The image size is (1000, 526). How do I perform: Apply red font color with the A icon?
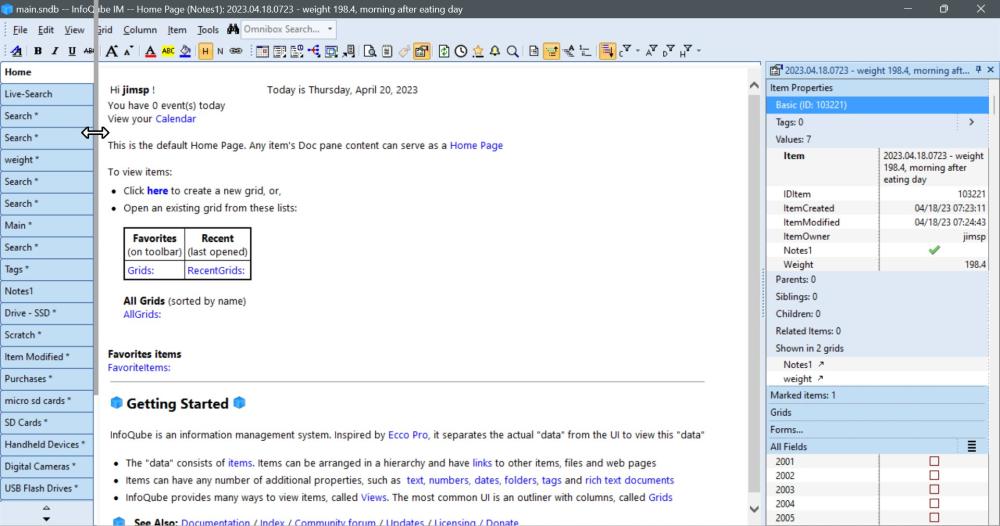point(150,51)
